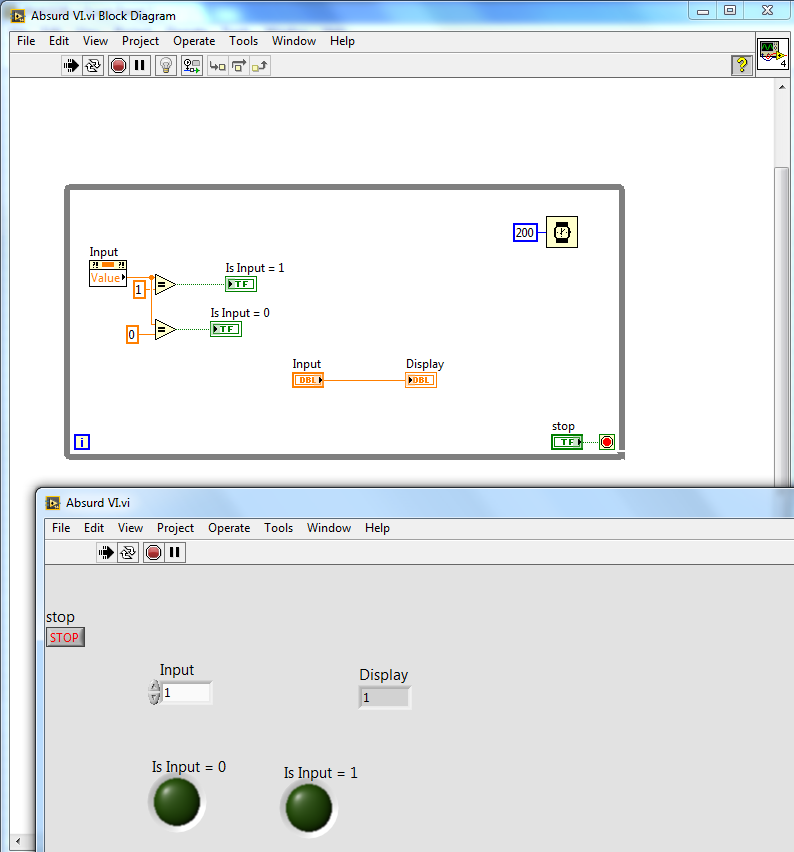Abort execution in front panel toolbar

pyautogui.click(x=154, y=553)
